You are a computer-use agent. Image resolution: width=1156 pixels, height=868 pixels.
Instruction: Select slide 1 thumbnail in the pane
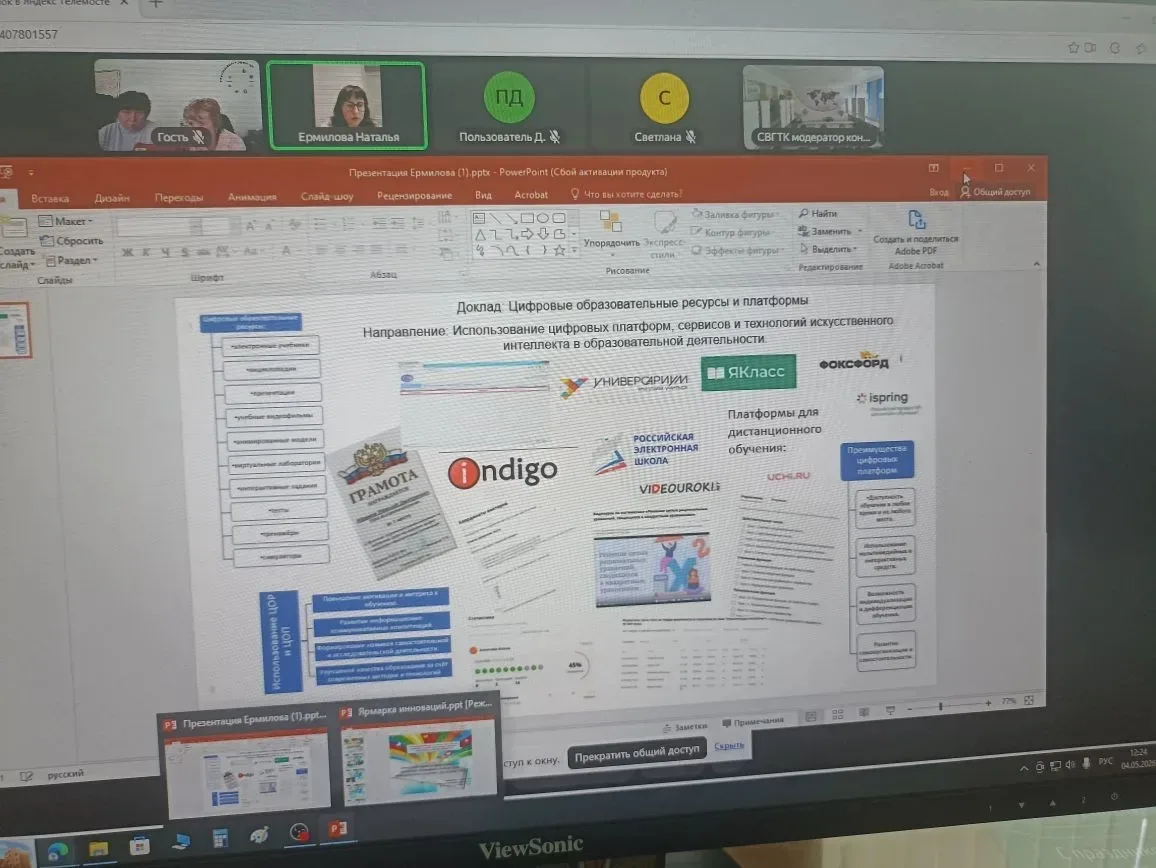(x=15, y=330)
